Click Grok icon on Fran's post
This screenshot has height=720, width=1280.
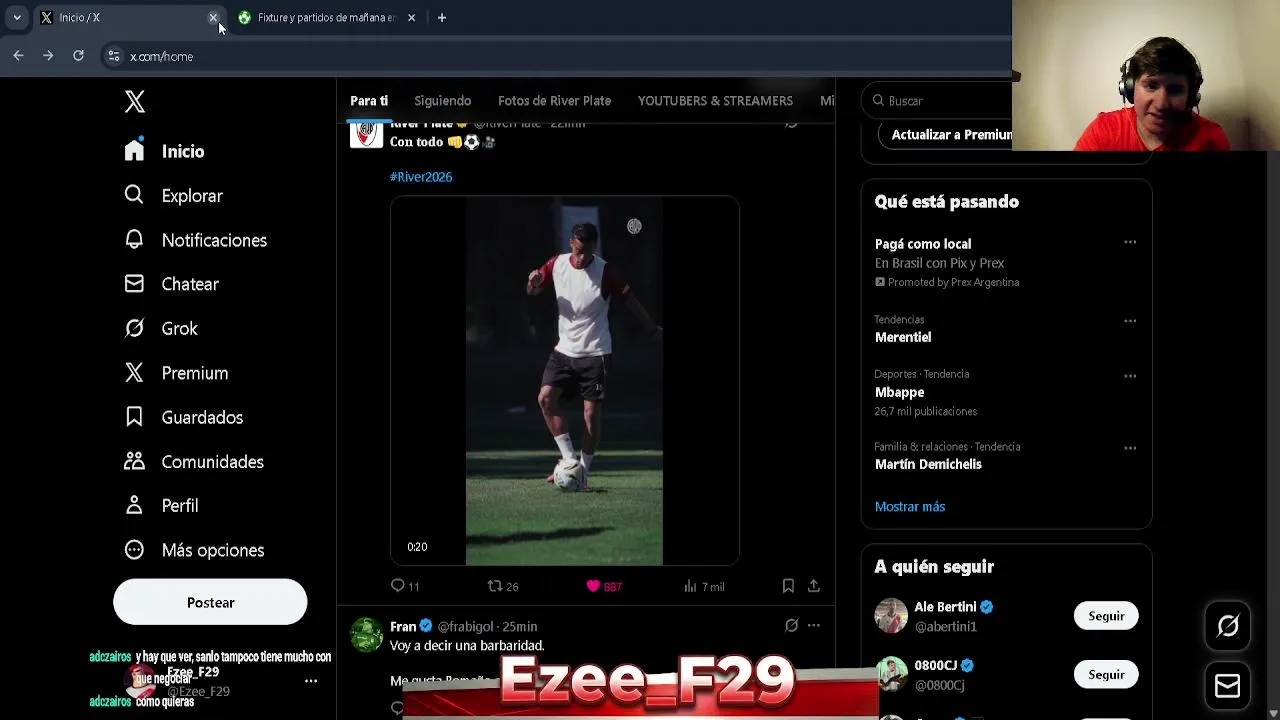coord(791,626)
